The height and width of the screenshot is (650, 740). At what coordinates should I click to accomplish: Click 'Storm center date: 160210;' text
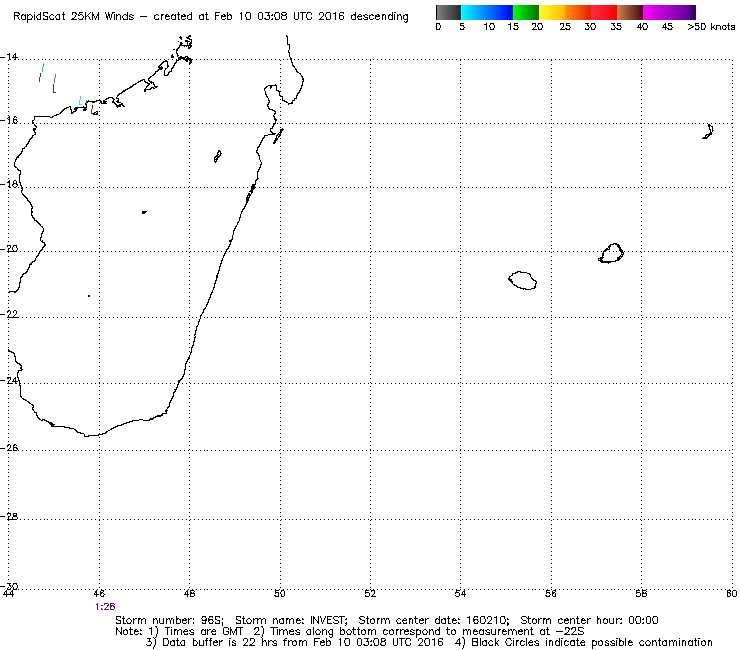tap(434, 620)
